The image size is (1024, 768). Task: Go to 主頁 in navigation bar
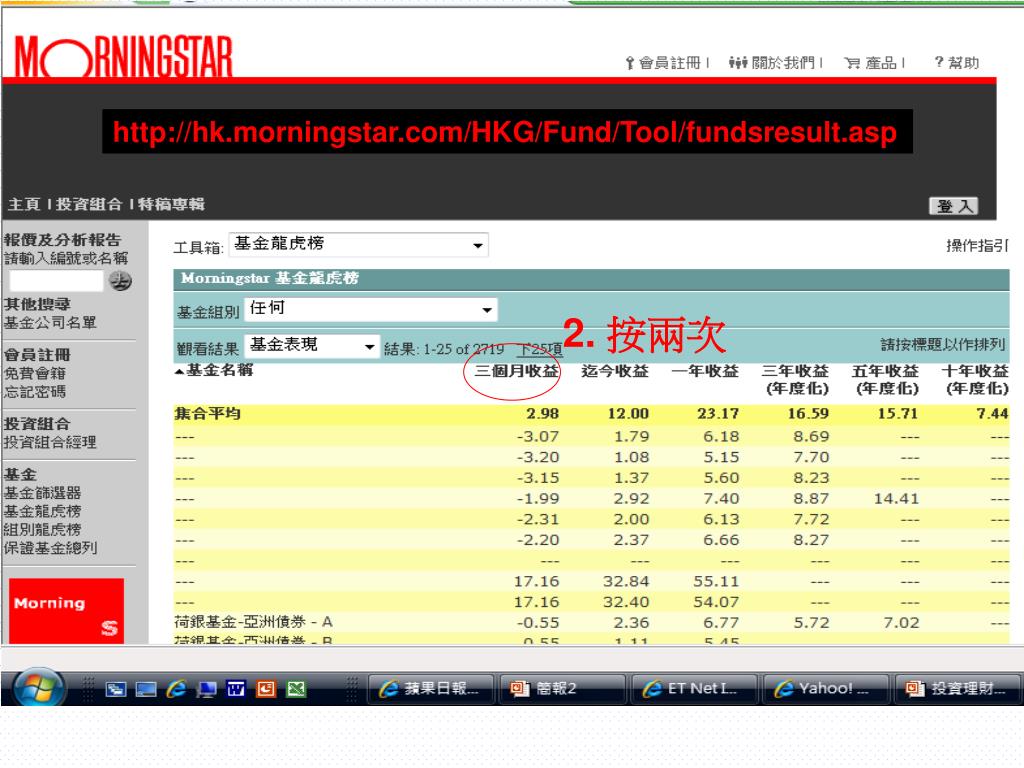coord(24,204)
